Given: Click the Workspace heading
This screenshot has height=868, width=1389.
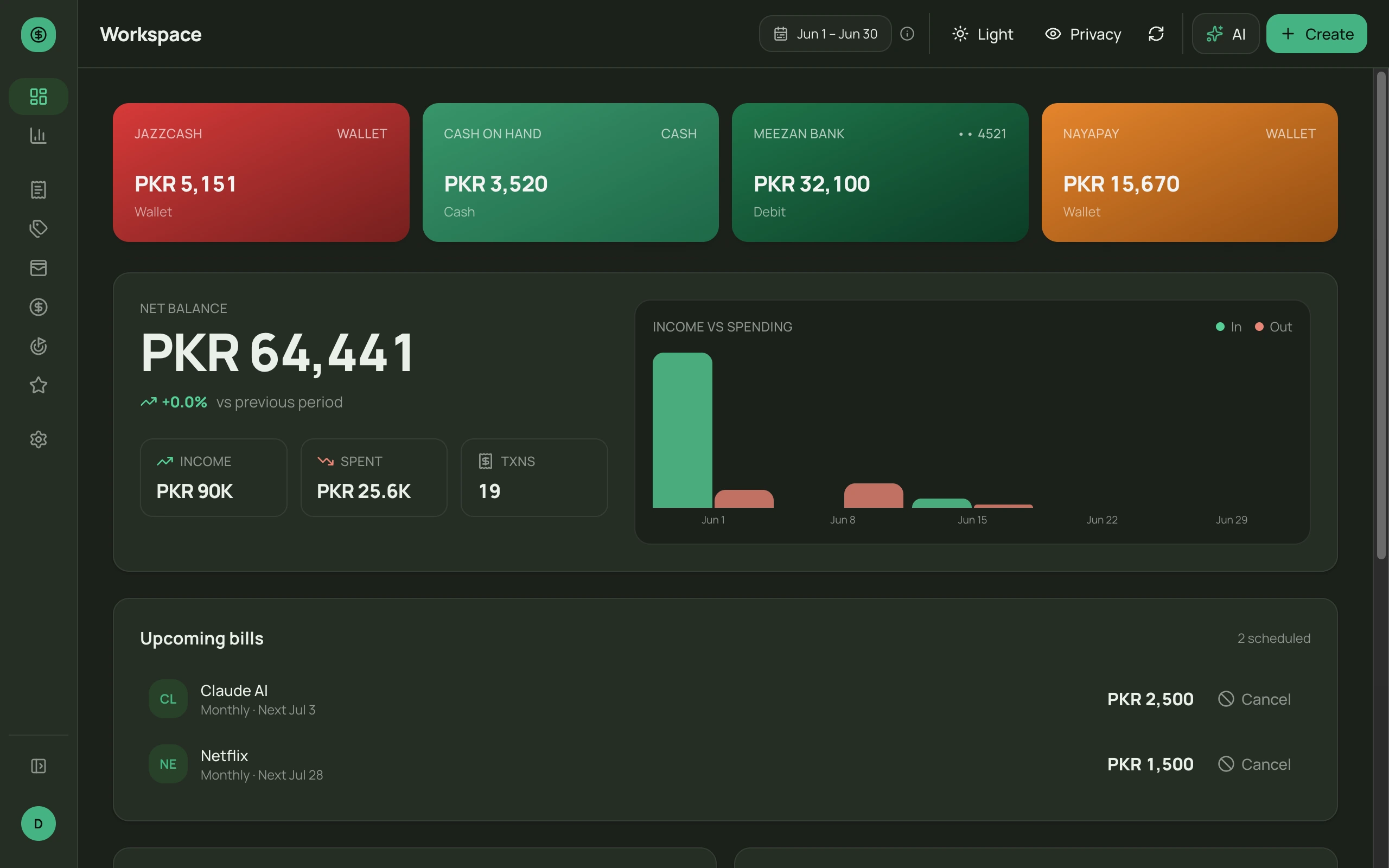Looking at the screenshot, I should tap(151, 34).
